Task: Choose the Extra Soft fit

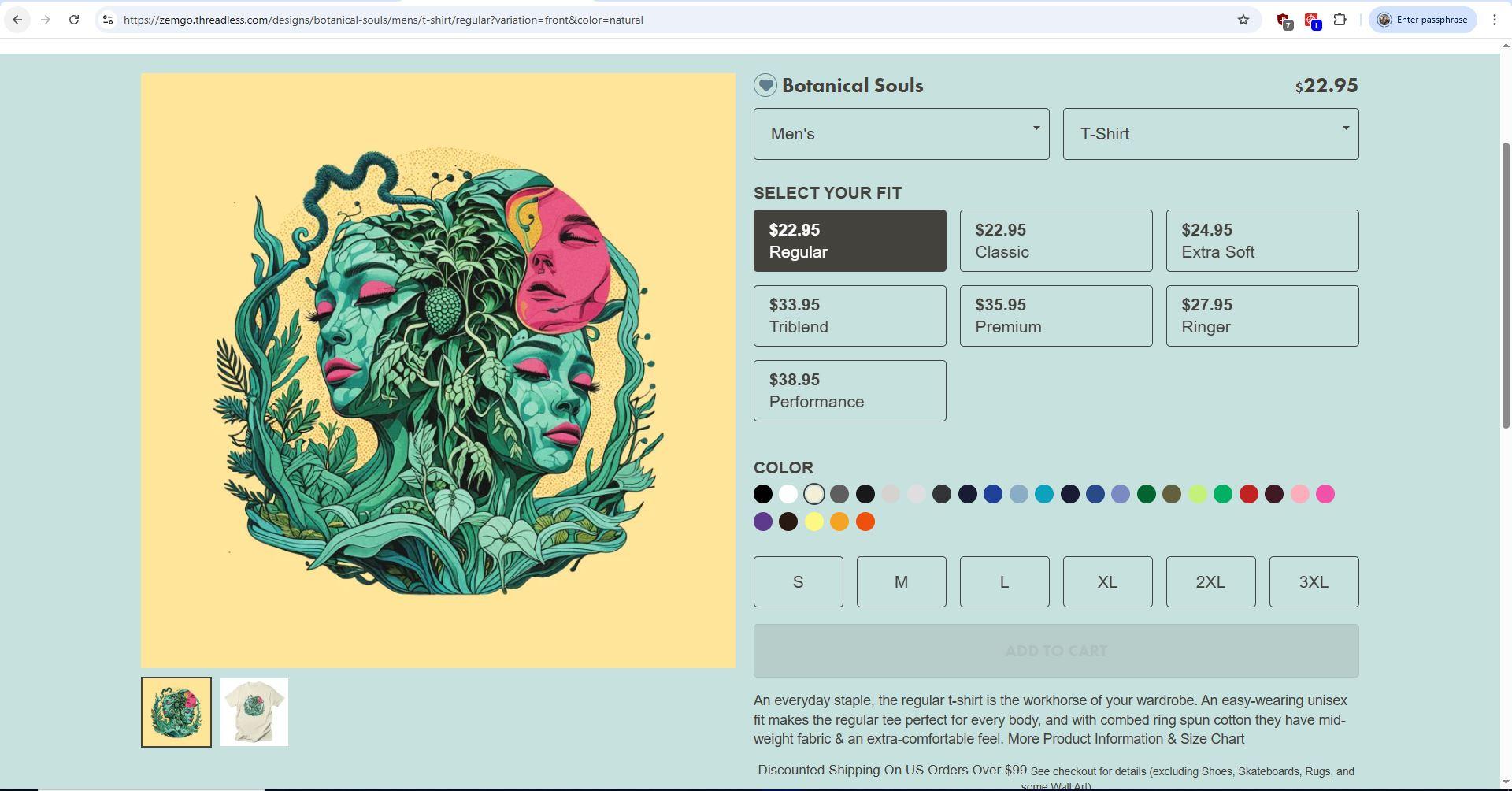Action: coord(1262,240)
